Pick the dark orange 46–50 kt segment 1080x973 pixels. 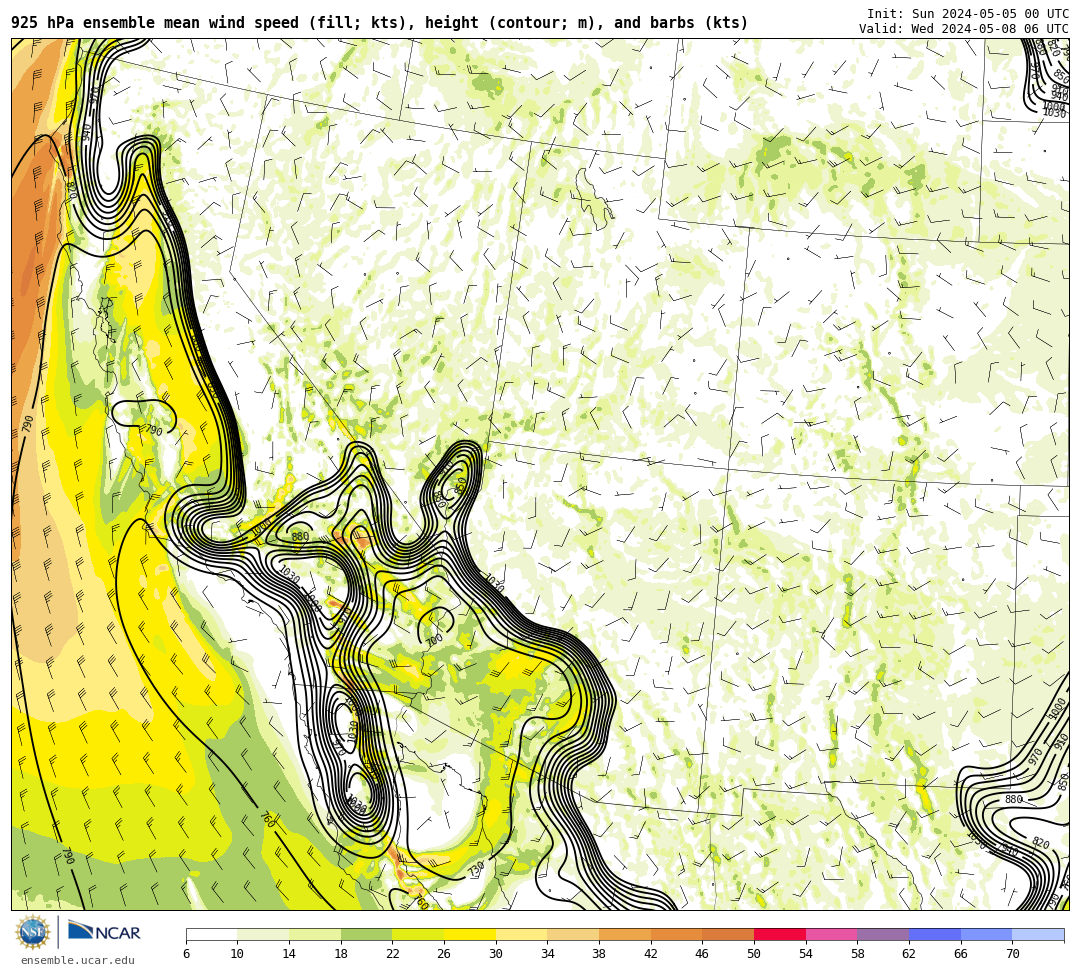pyautogui.click(x=728, y=934)
